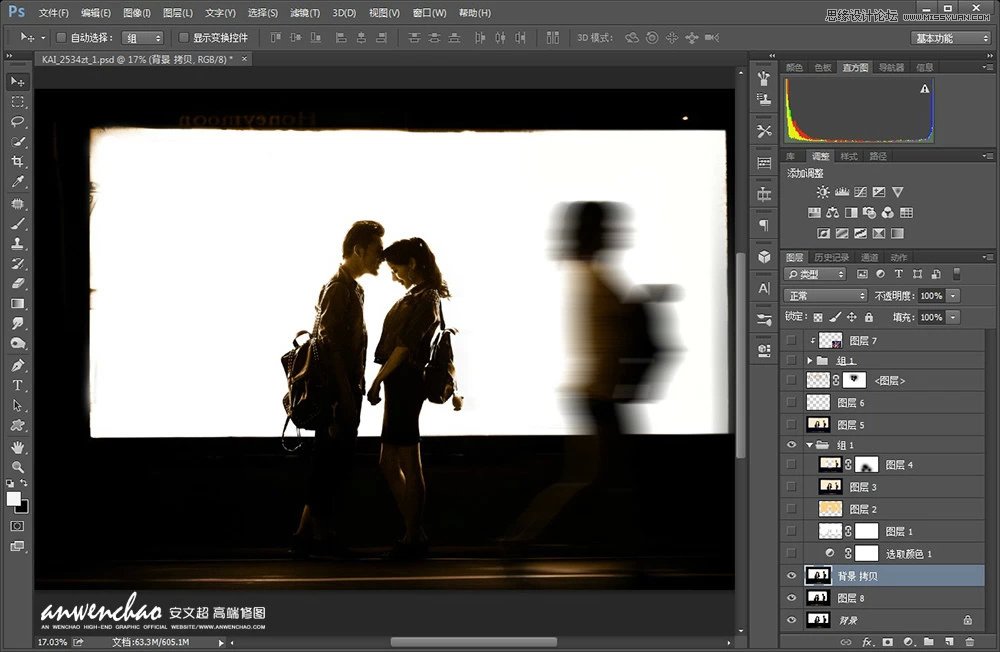Viewport: 1000px width, 652px height.
Task: Open the 文件(F) menu
Action: coord(54,13)
